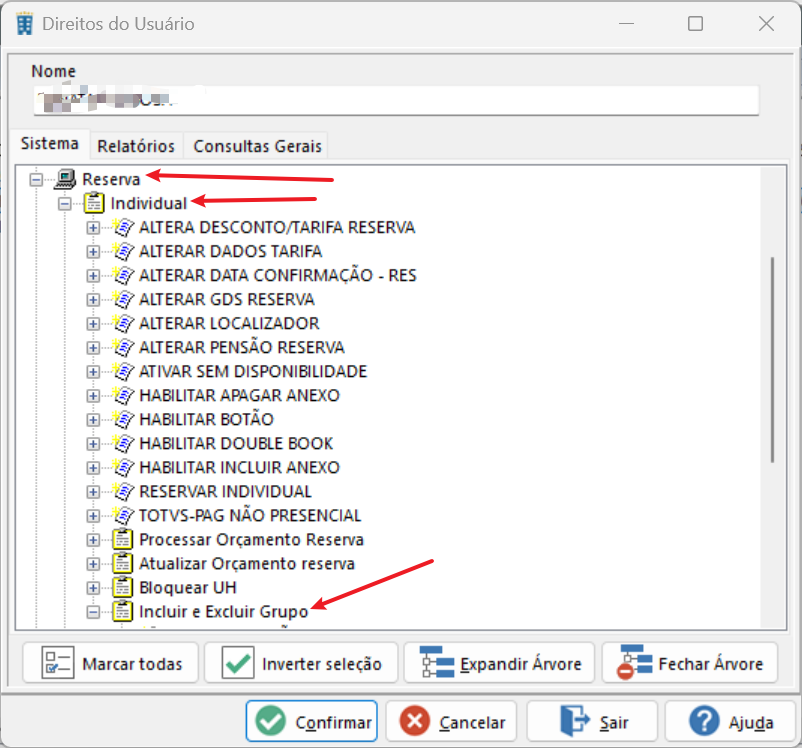Select HABILITAR APAGAR ANEXO text row
The height and width of the screenshot is (748, 802).
pyautogui.click(x=239, y=395)
